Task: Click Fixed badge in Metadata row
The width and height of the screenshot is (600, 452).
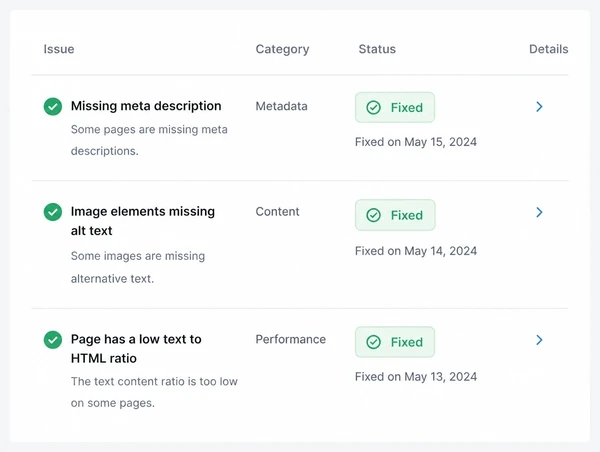Action: (x=395, y=108)
